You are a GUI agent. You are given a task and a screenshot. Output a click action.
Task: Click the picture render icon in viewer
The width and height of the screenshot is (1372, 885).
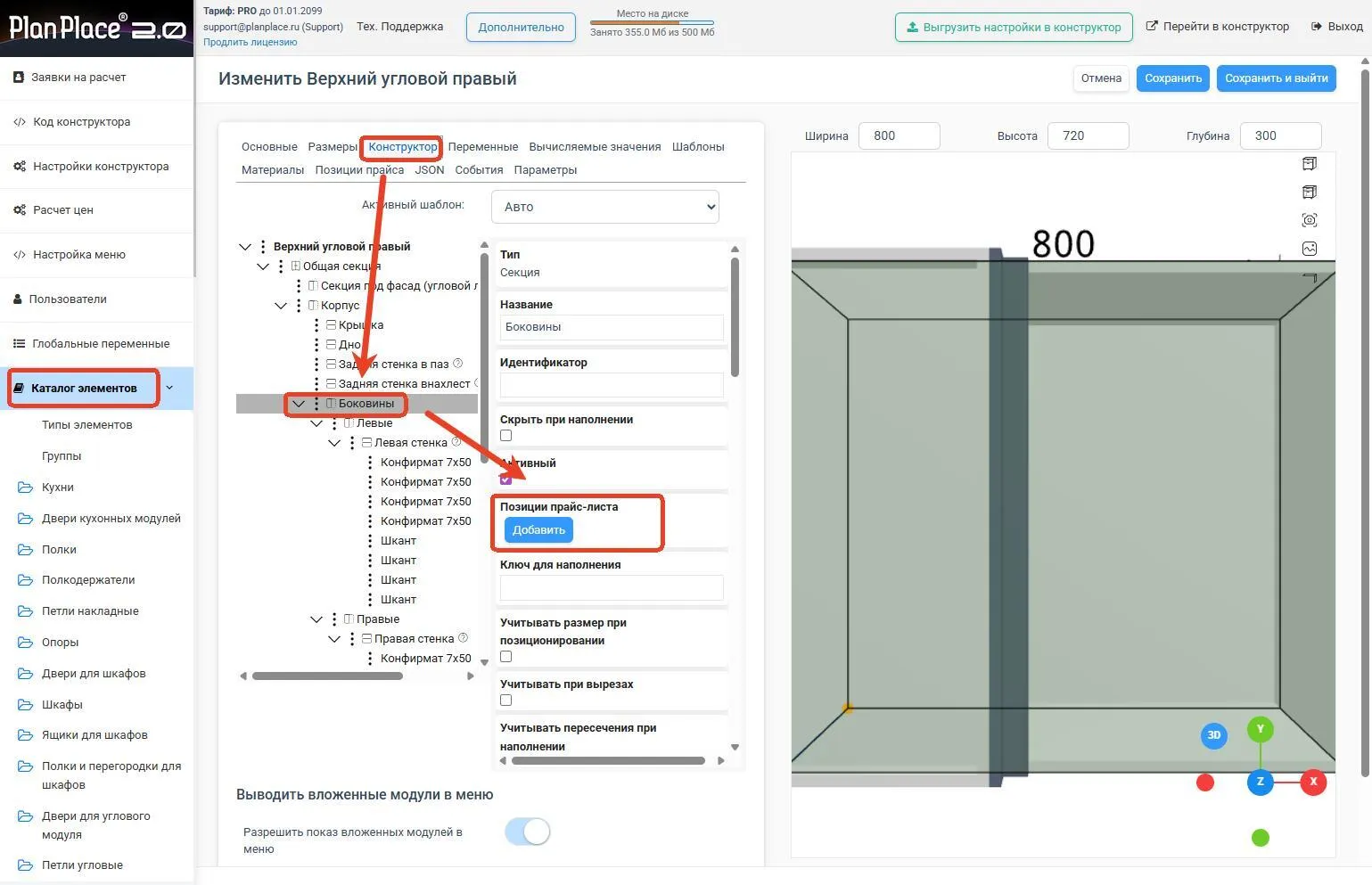[1310, 249]
